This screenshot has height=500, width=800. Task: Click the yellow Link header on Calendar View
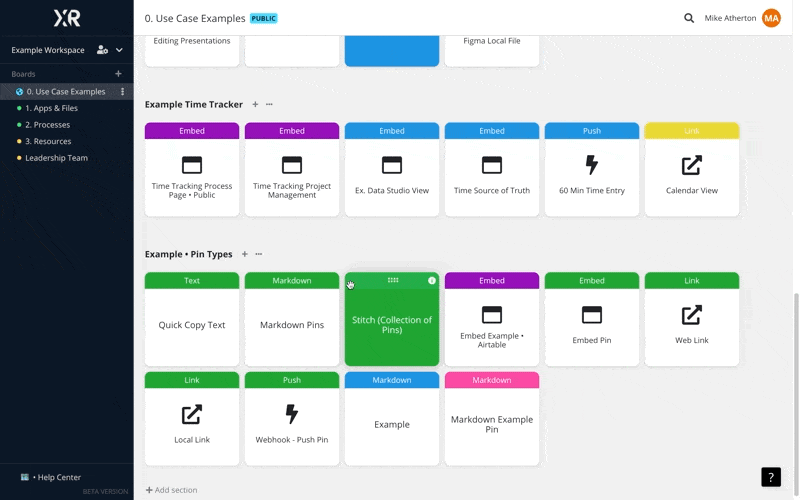click(692, 131)
